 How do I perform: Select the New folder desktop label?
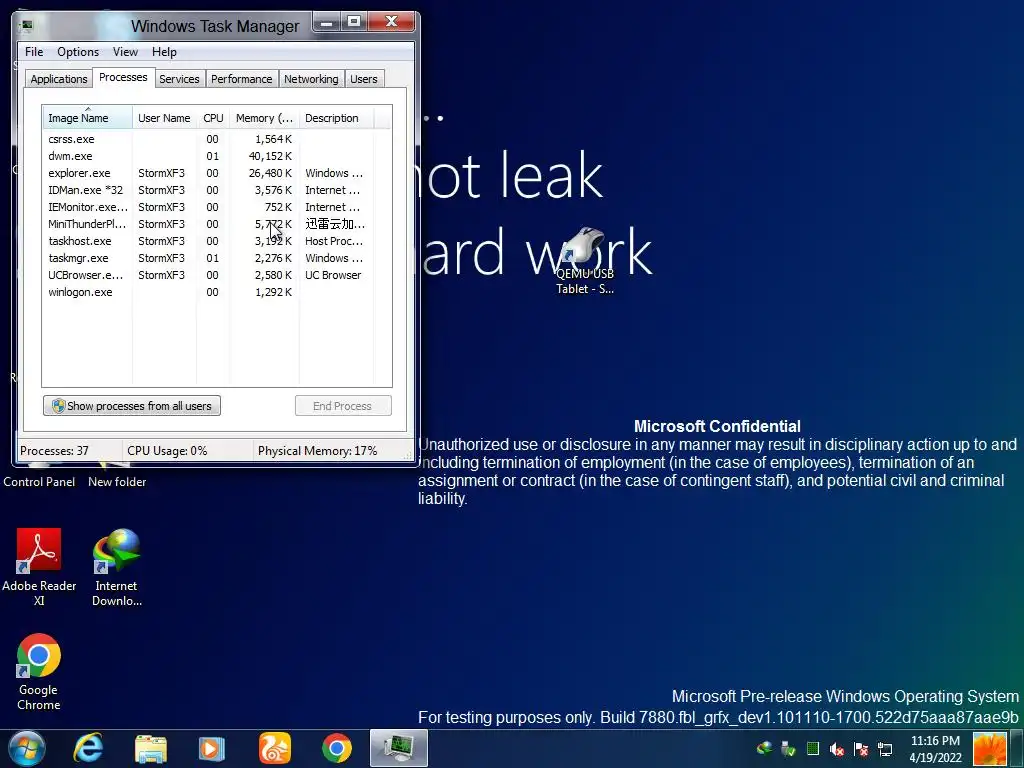point(117,482)
